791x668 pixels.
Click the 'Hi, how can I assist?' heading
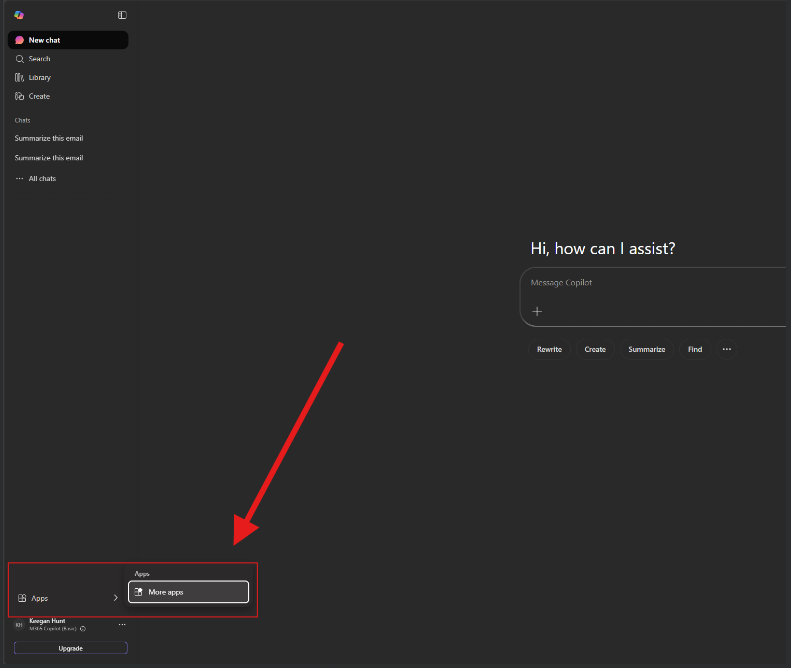point(603,248)
